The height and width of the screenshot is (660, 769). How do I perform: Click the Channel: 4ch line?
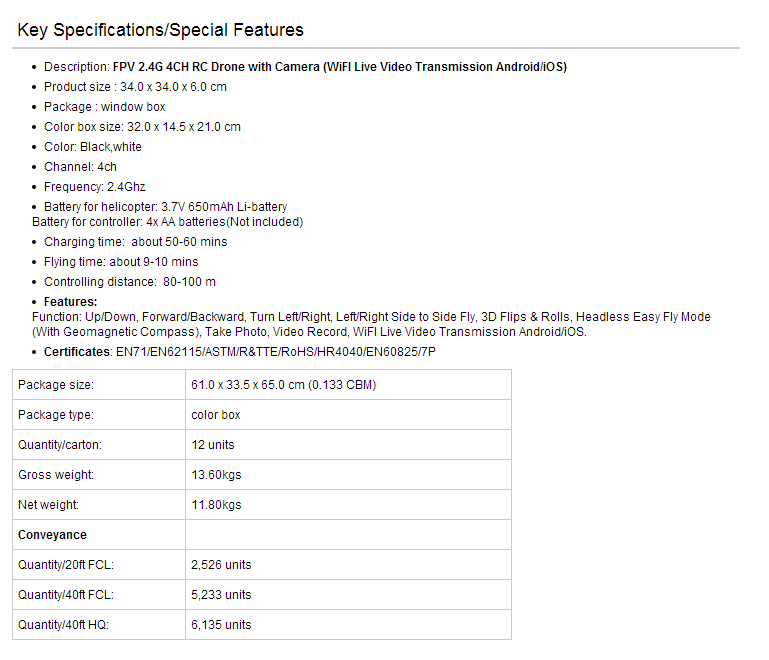pos(80,167)
